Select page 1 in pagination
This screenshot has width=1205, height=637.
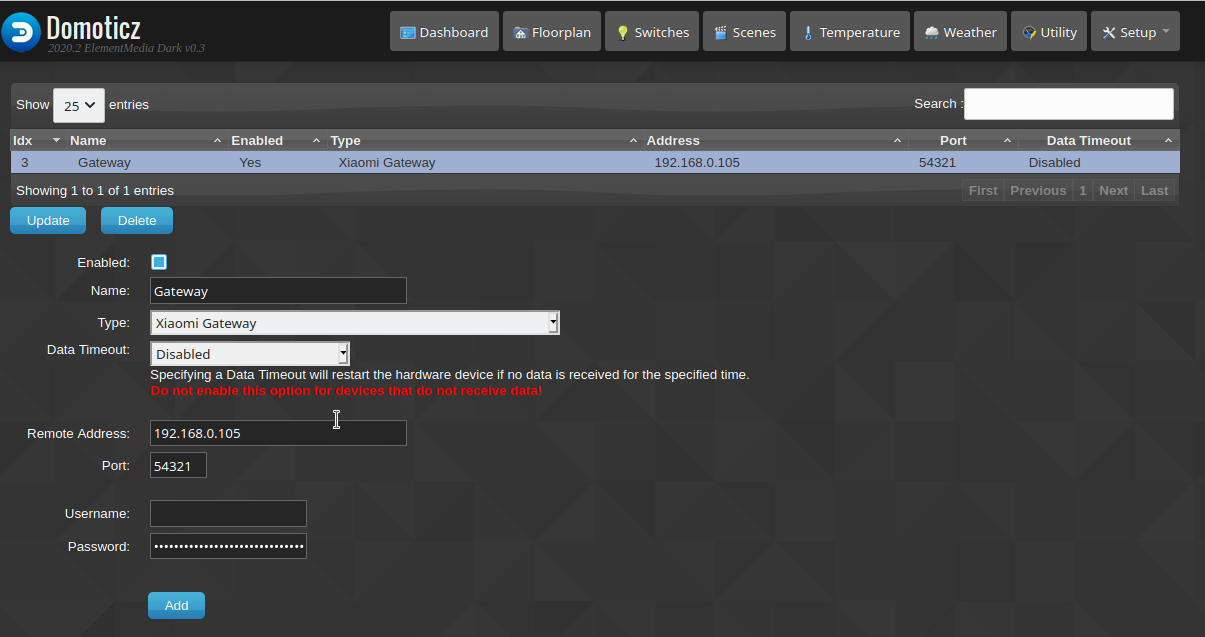pos(1082,190)
